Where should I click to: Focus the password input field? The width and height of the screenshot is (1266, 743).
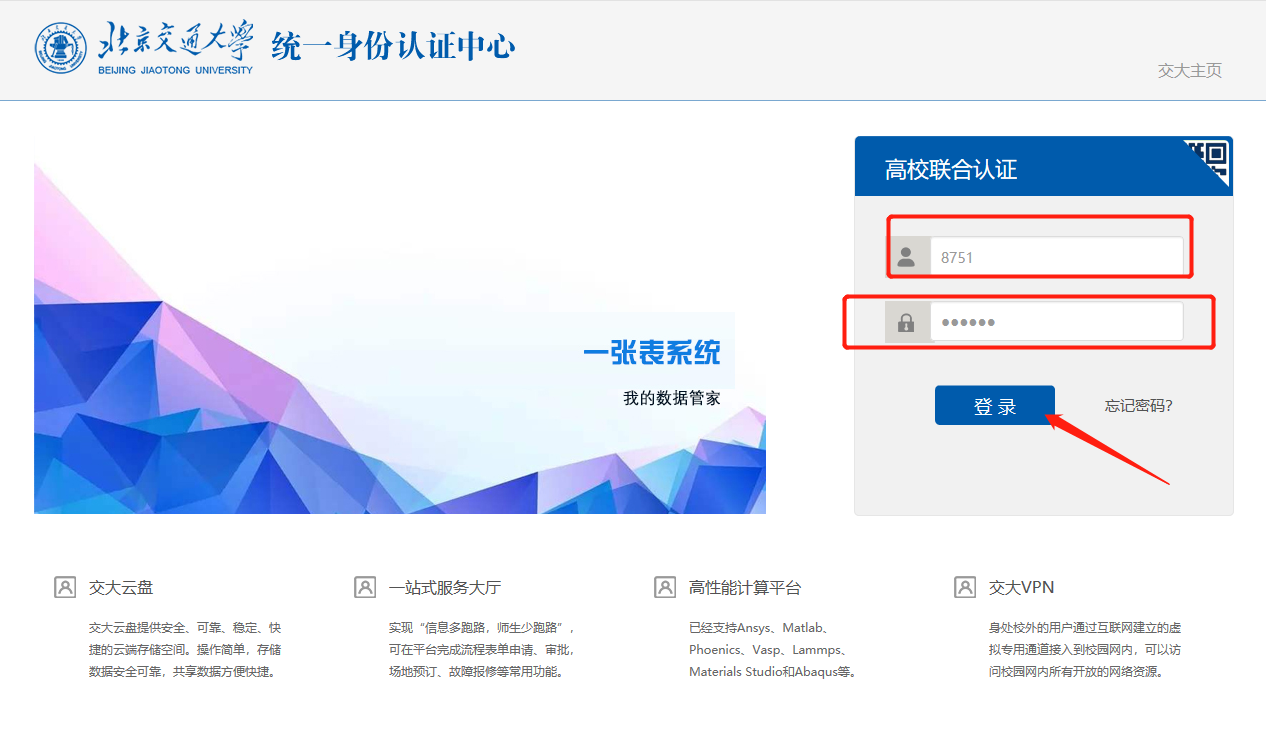[1056, 322]
